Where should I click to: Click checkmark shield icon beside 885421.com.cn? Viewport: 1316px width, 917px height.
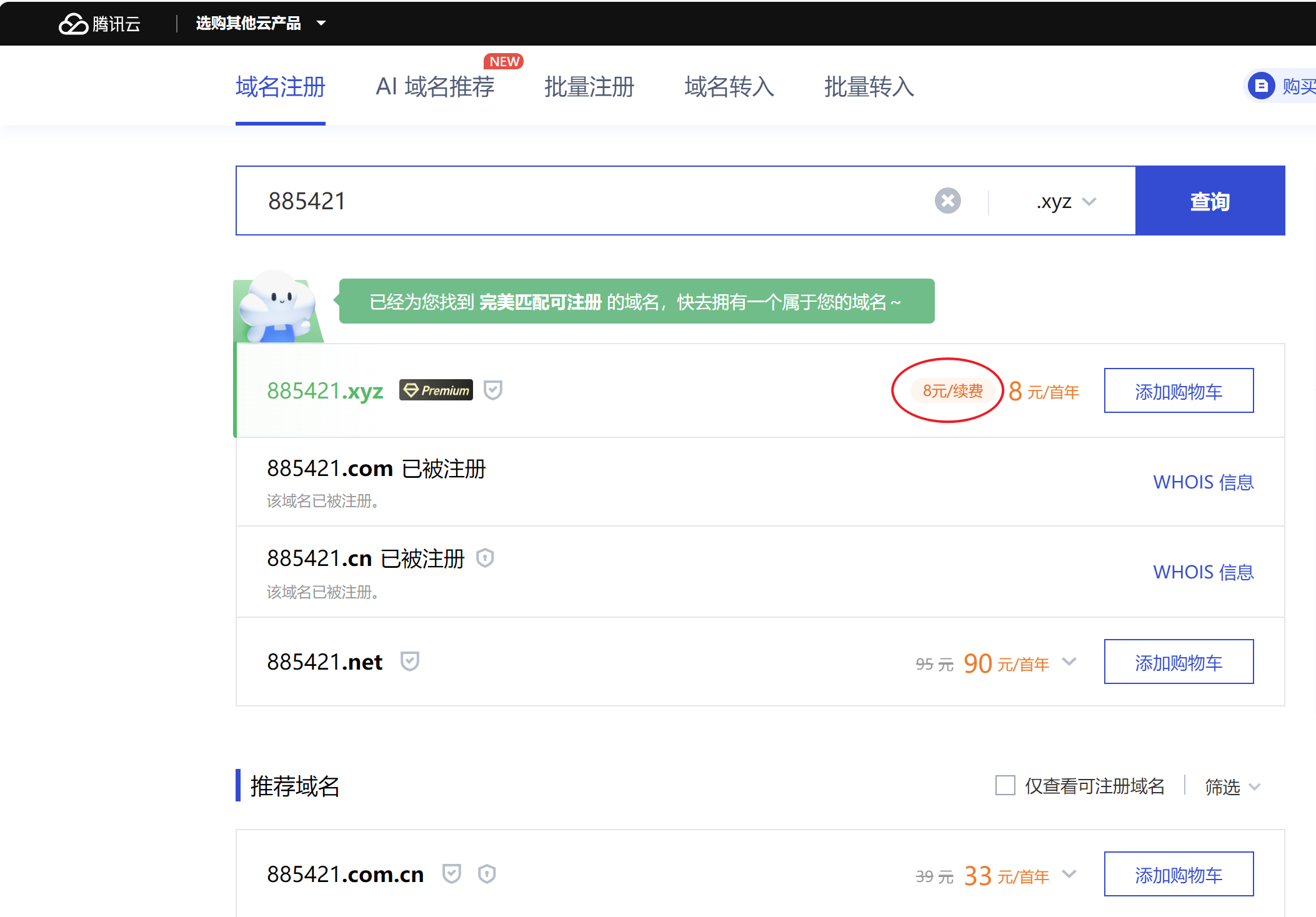(x=451, y=873)
